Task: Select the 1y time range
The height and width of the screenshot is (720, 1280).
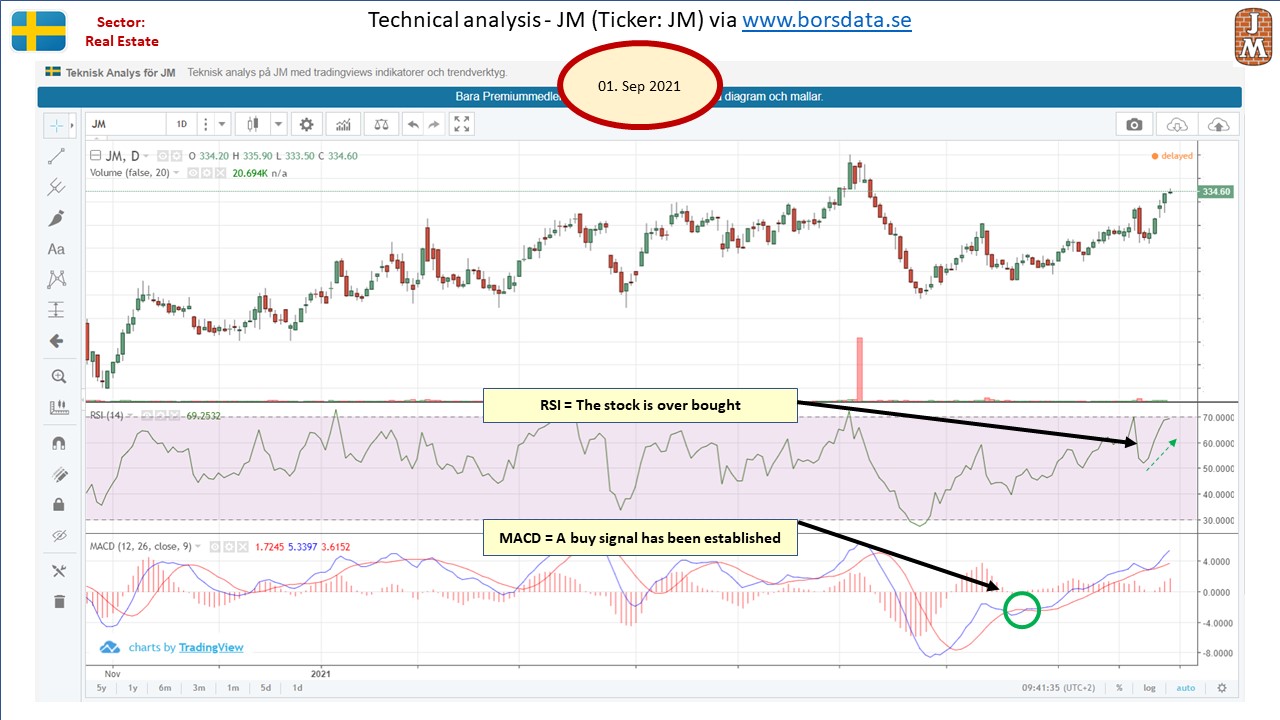Action: [133, 688]
